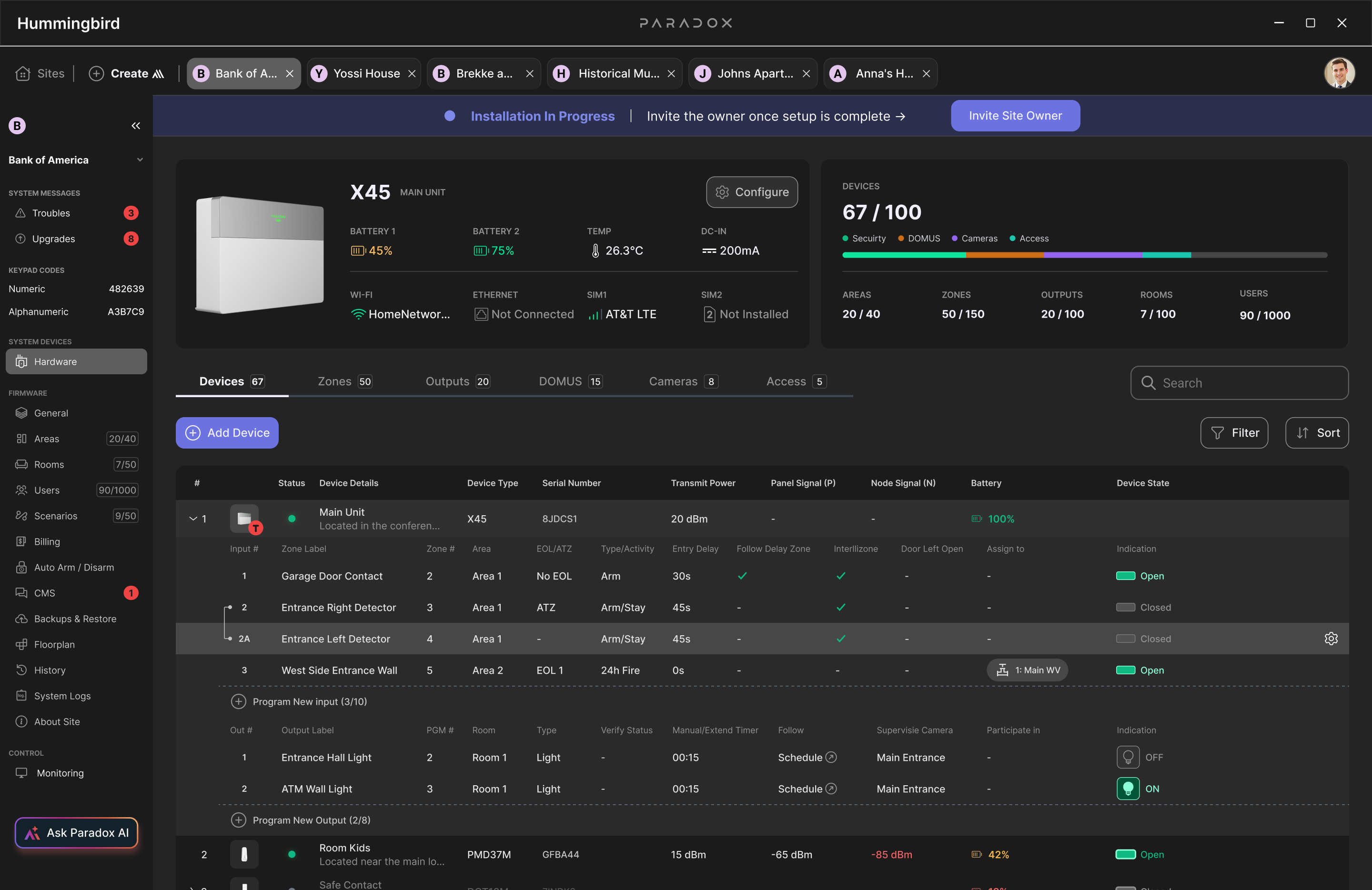Screen dimensions: 1372x890
Task: Select Hardware in system devices
Action: pos(76,361)
